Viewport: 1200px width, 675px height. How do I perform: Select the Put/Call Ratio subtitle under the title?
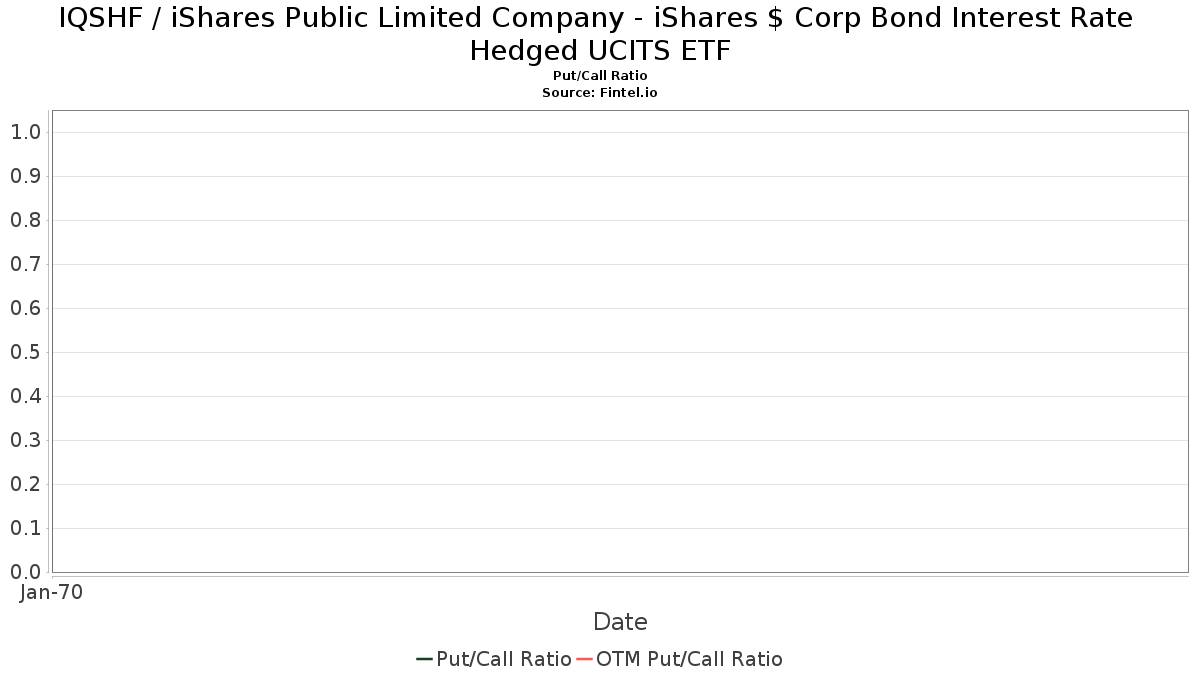click(600, 76)
